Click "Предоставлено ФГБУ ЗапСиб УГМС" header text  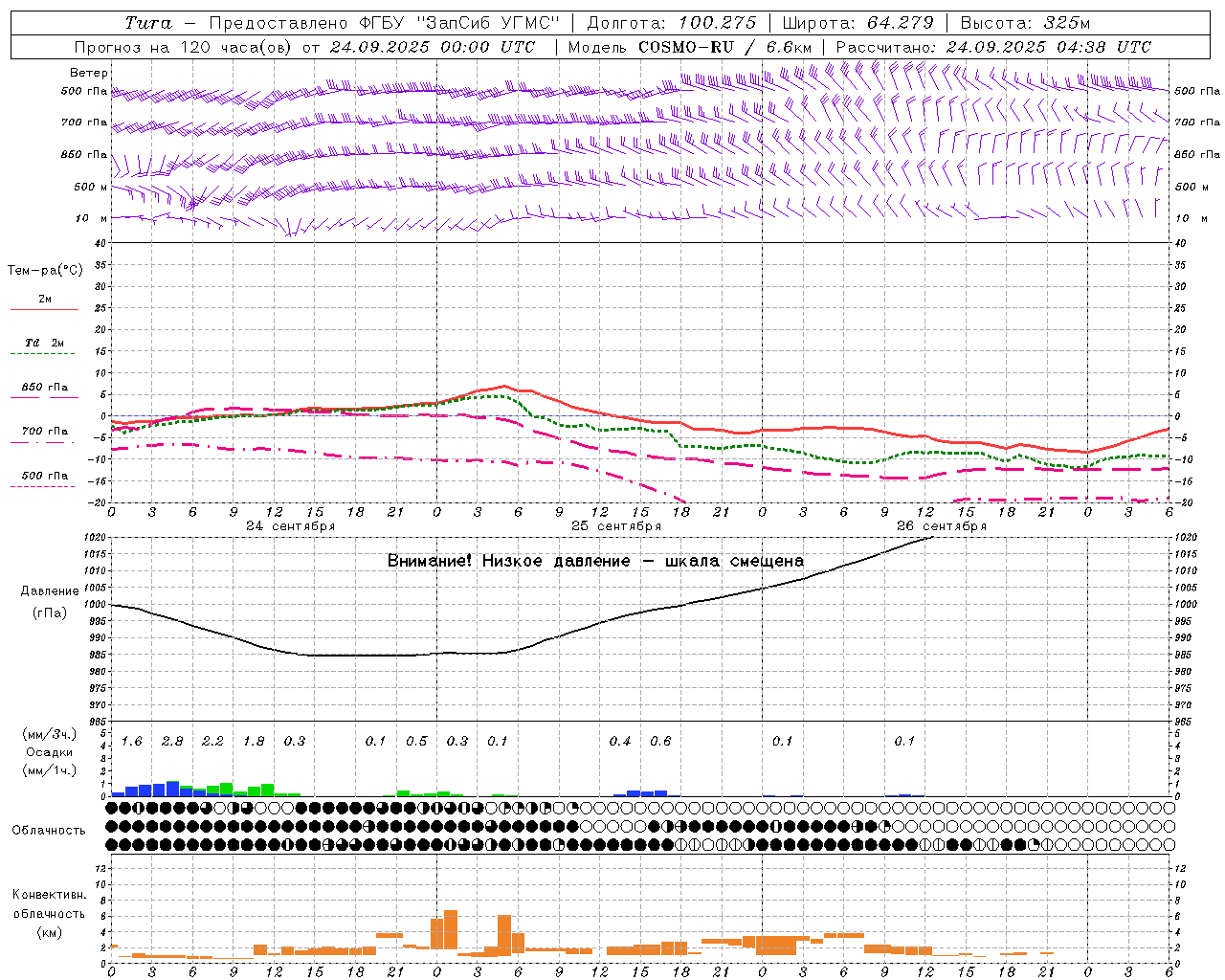click(x=384, y=23)
